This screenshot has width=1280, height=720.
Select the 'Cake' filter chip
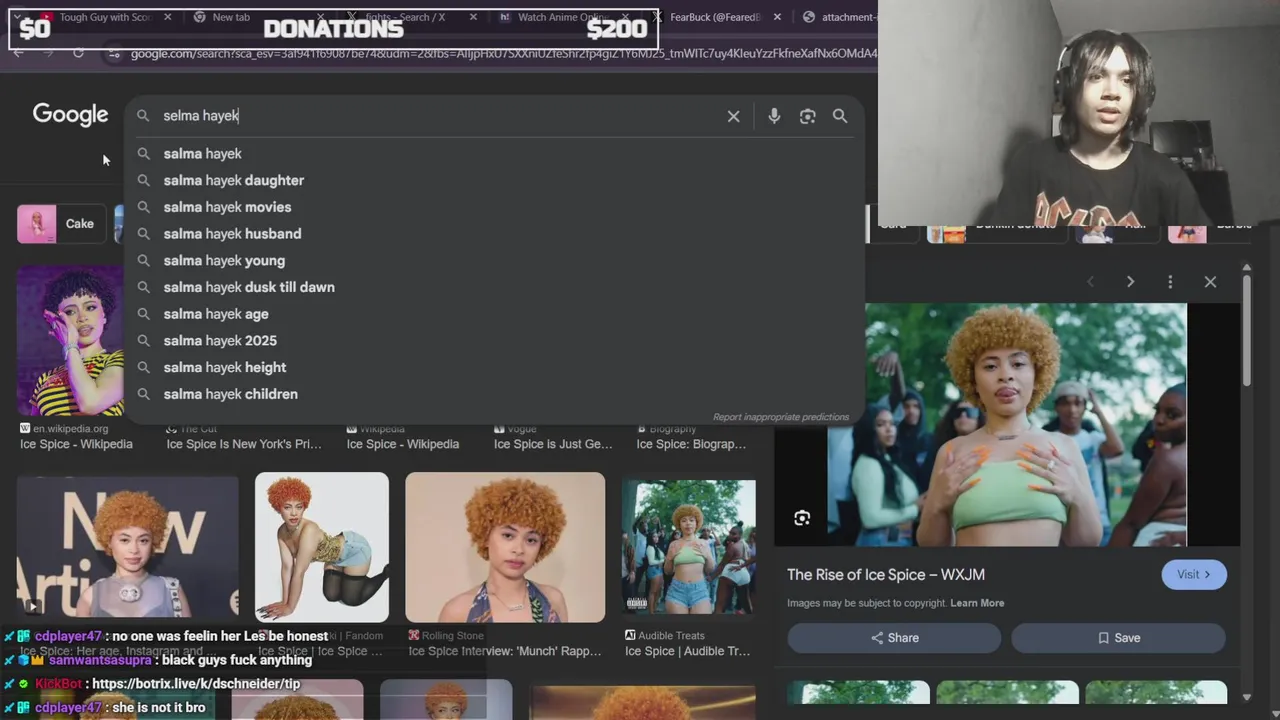pos(60,224)
